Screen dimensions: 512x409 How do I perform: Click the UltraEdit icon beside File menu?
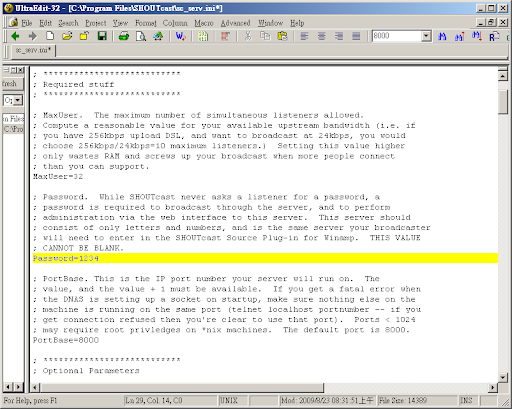[14, 22]
